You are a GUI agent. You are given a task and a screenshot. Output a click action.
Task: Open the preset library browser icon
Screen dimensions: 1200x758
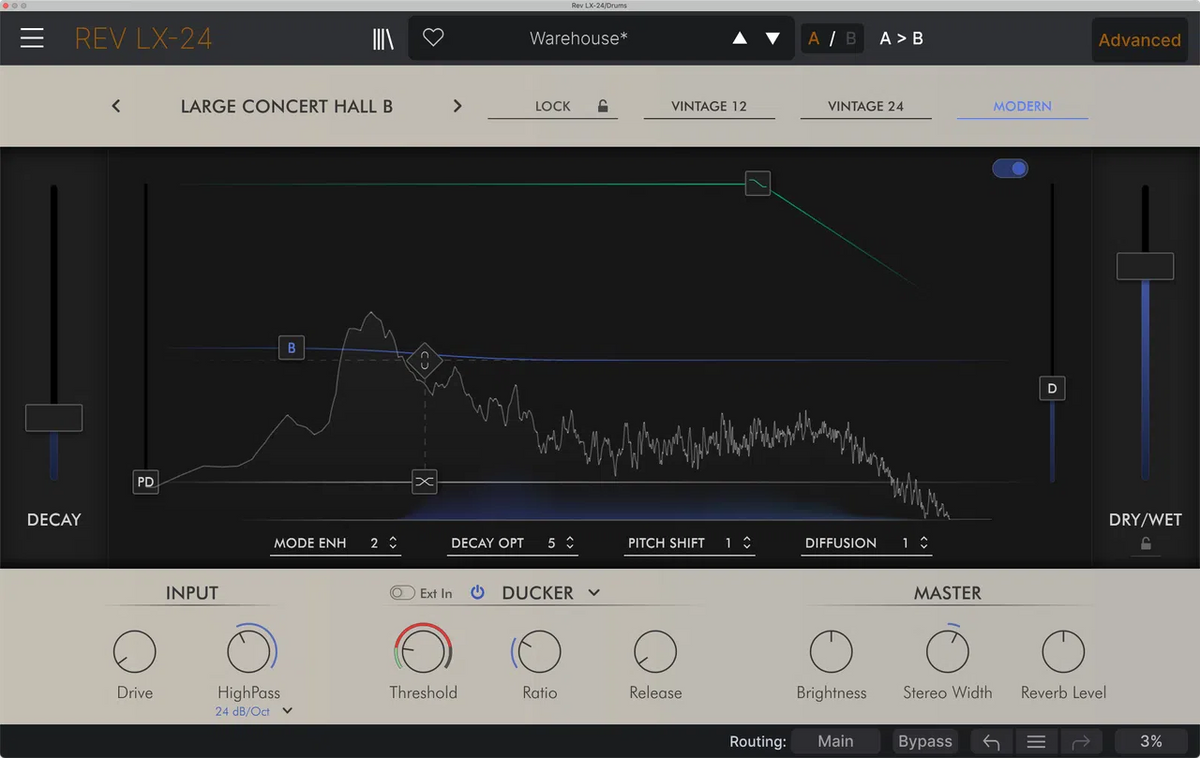tap(383, 37)
